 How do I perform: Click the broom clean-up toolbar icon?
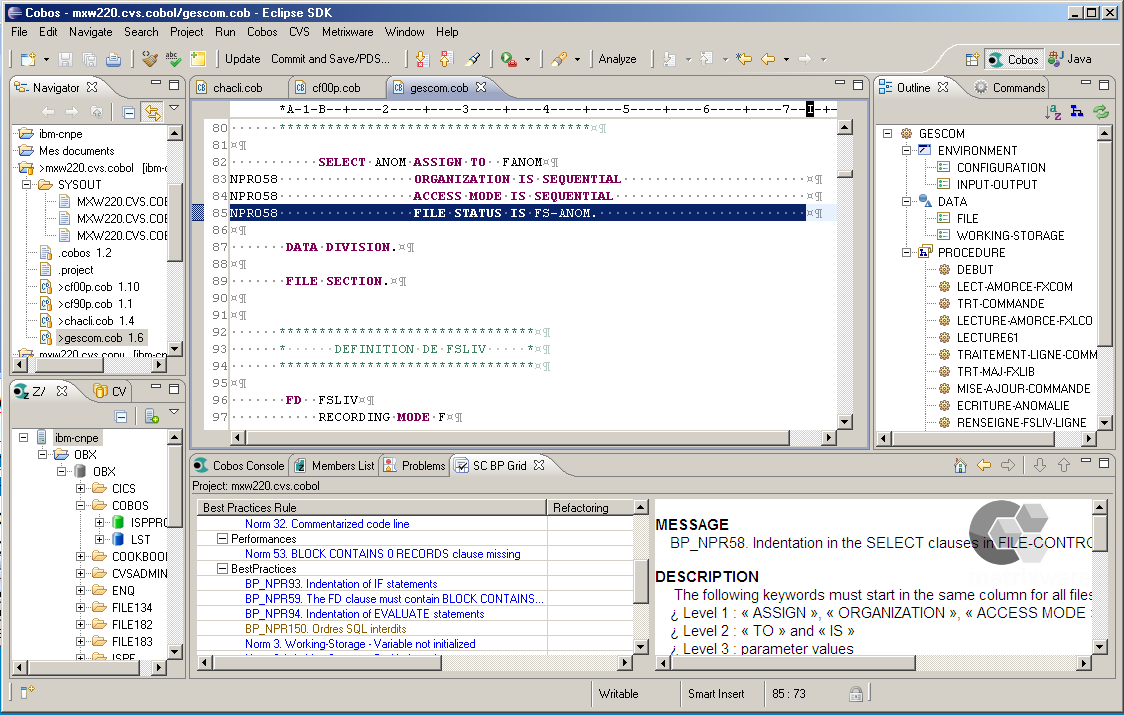(149, 59)
